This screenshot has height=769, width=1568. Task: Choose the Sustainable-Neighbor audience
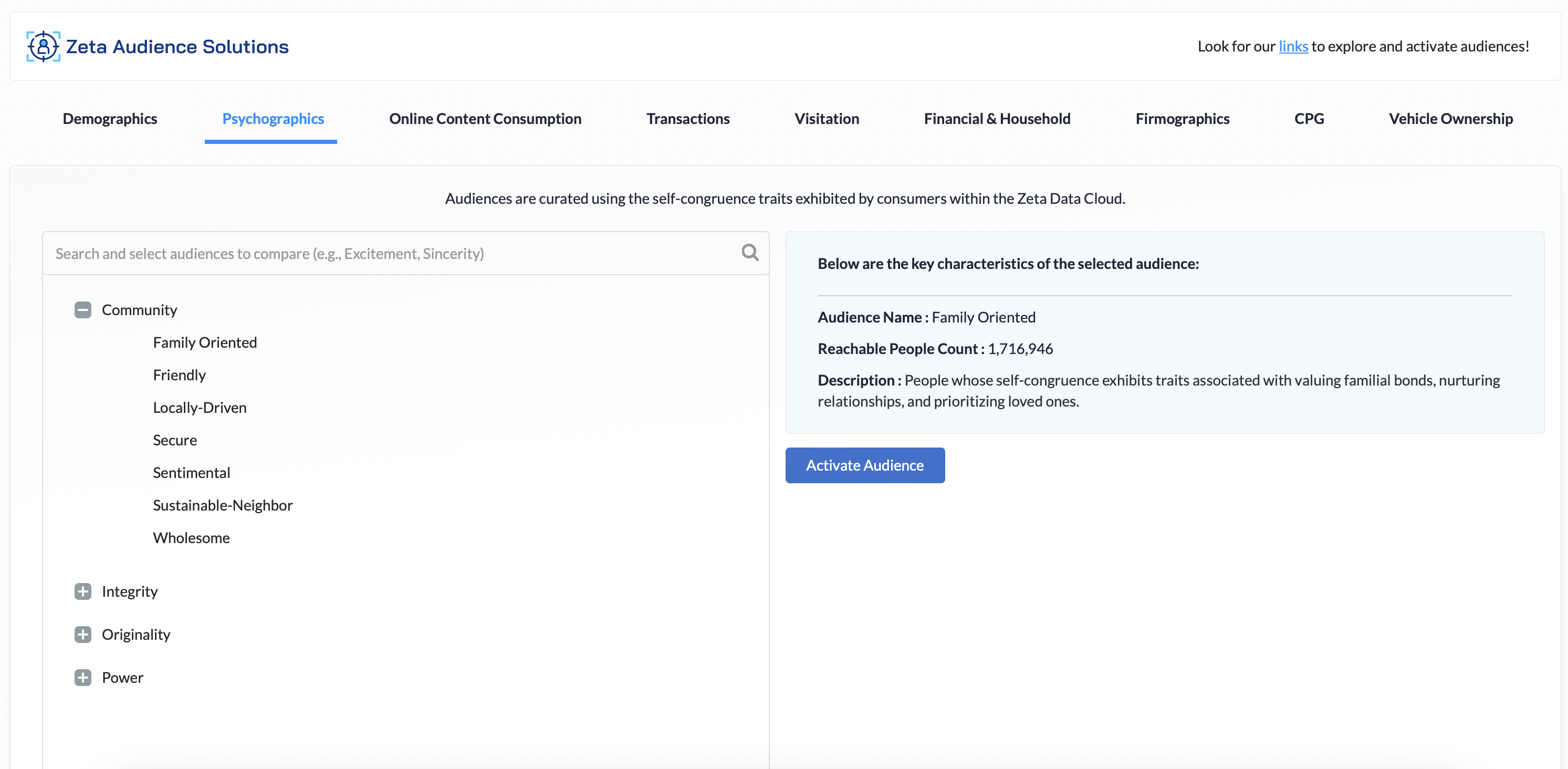[x=222, y=505]
